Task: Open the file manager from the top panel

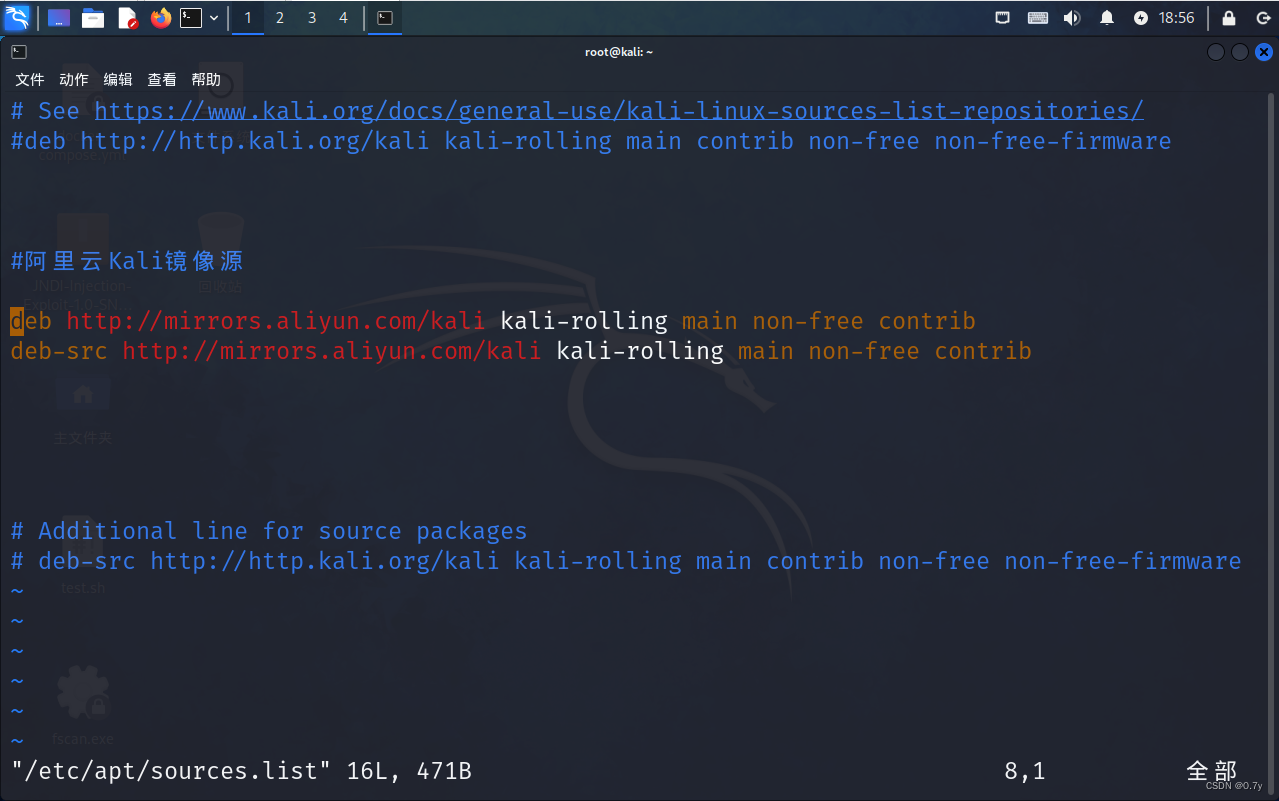Action: 93,17
